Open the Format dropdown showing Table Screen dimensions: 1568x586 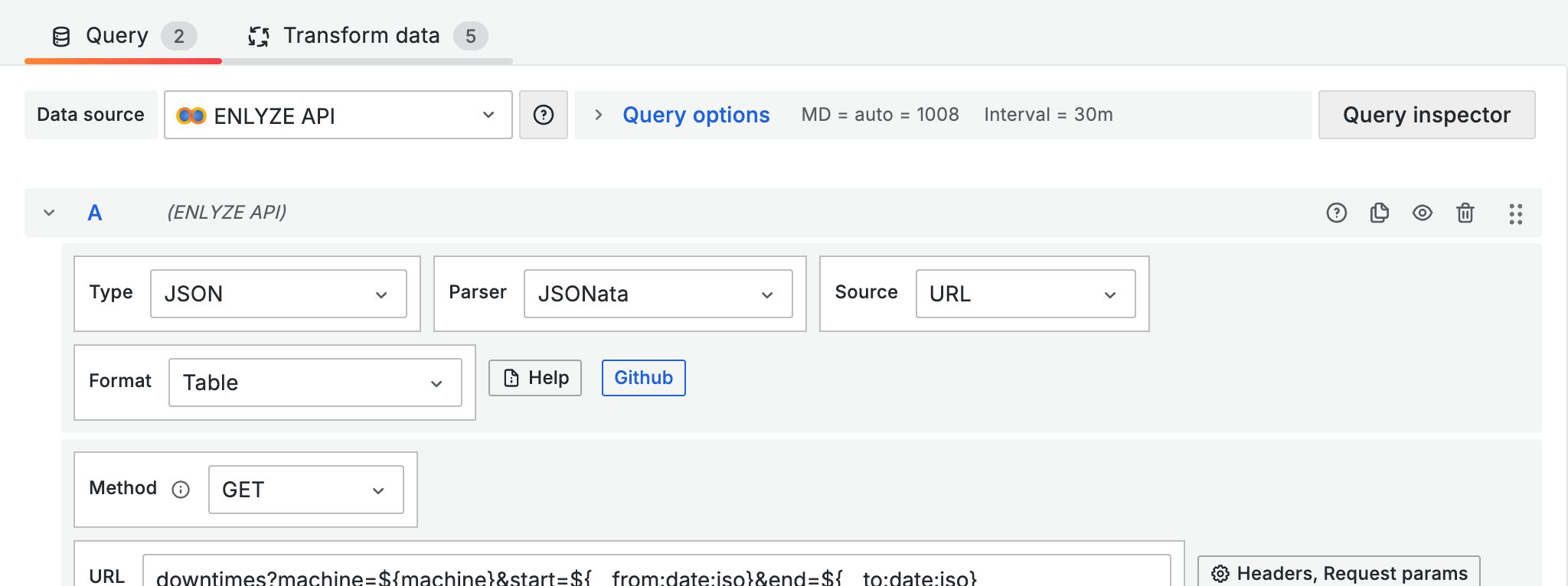315,383
